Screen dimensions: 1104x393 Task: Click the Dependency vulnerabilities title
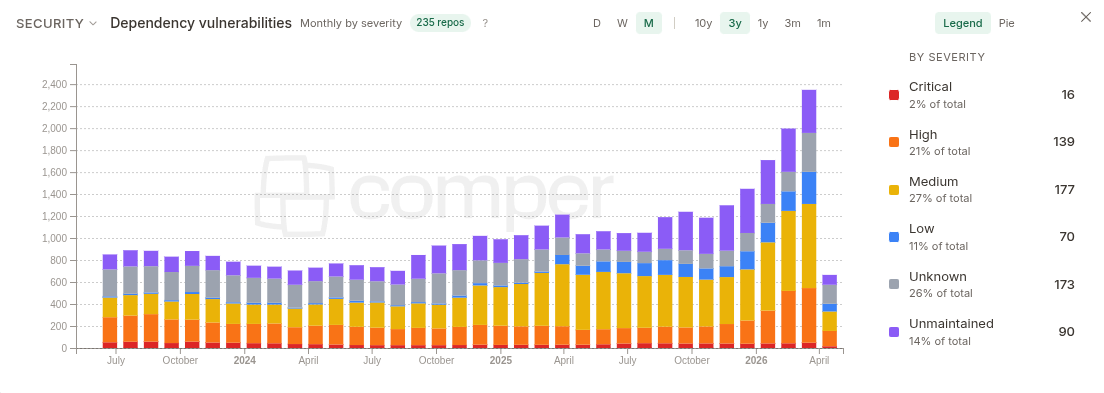[x=201, y=23]
